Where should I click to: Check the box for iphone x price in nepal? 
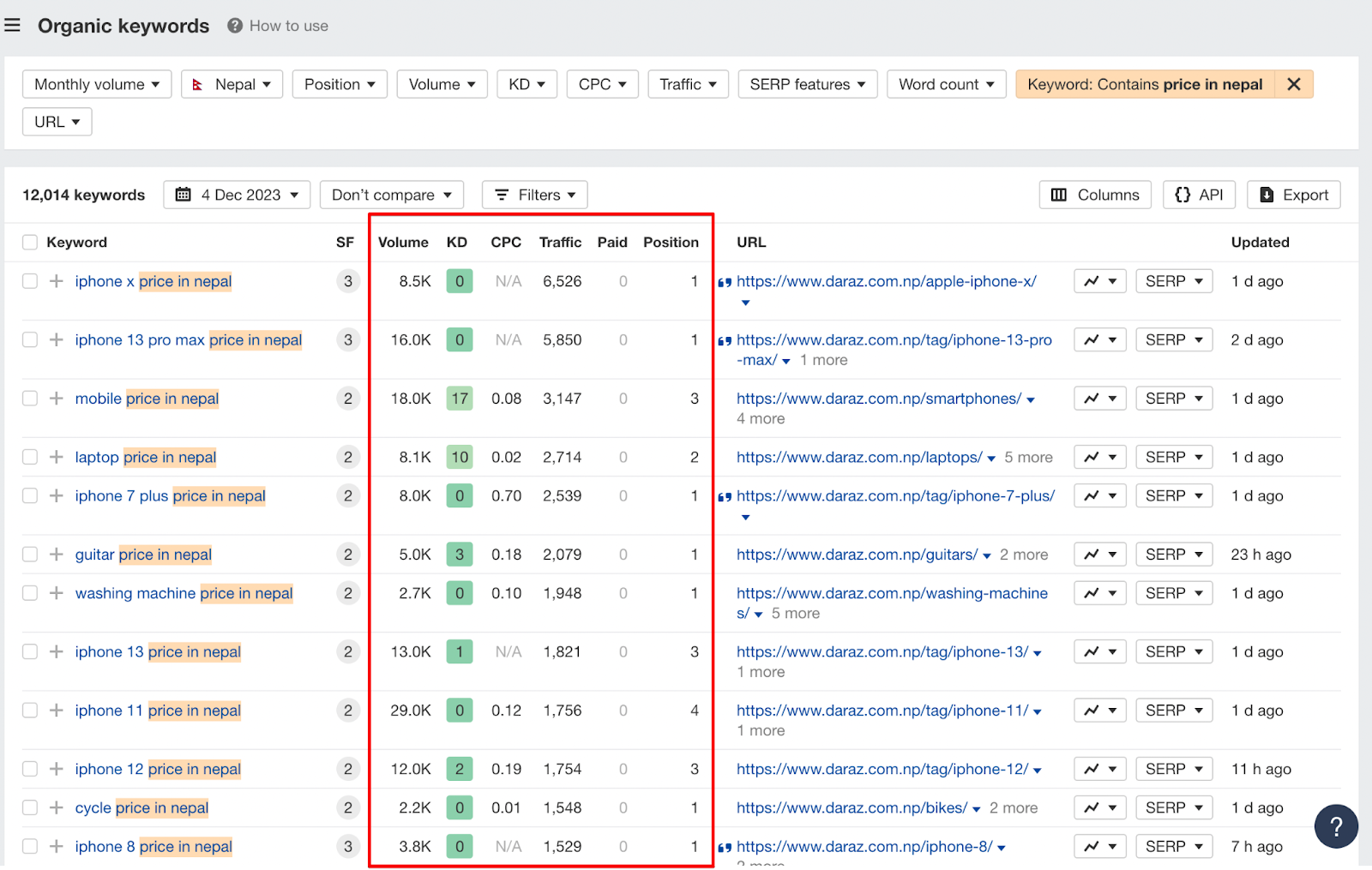pos(30,281)
